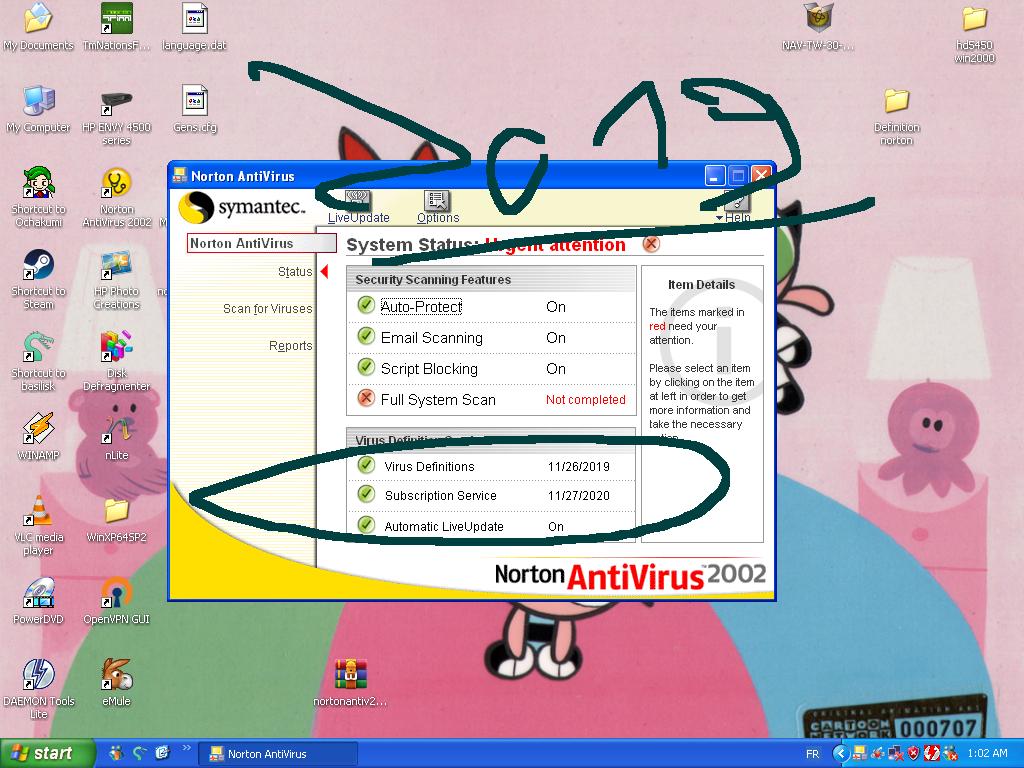The height and width of the screenshot is (768, 1024).
Task: Click the Virus Definitions row label
Action: [x=429, y=466]
